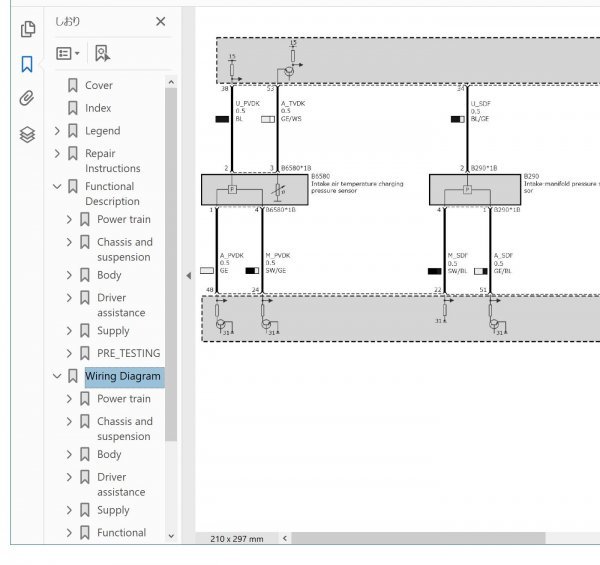Click bookmarks list scroll up arrow
Screen dimensions: 600x565
pyautogui.click(x=171, y=82)
